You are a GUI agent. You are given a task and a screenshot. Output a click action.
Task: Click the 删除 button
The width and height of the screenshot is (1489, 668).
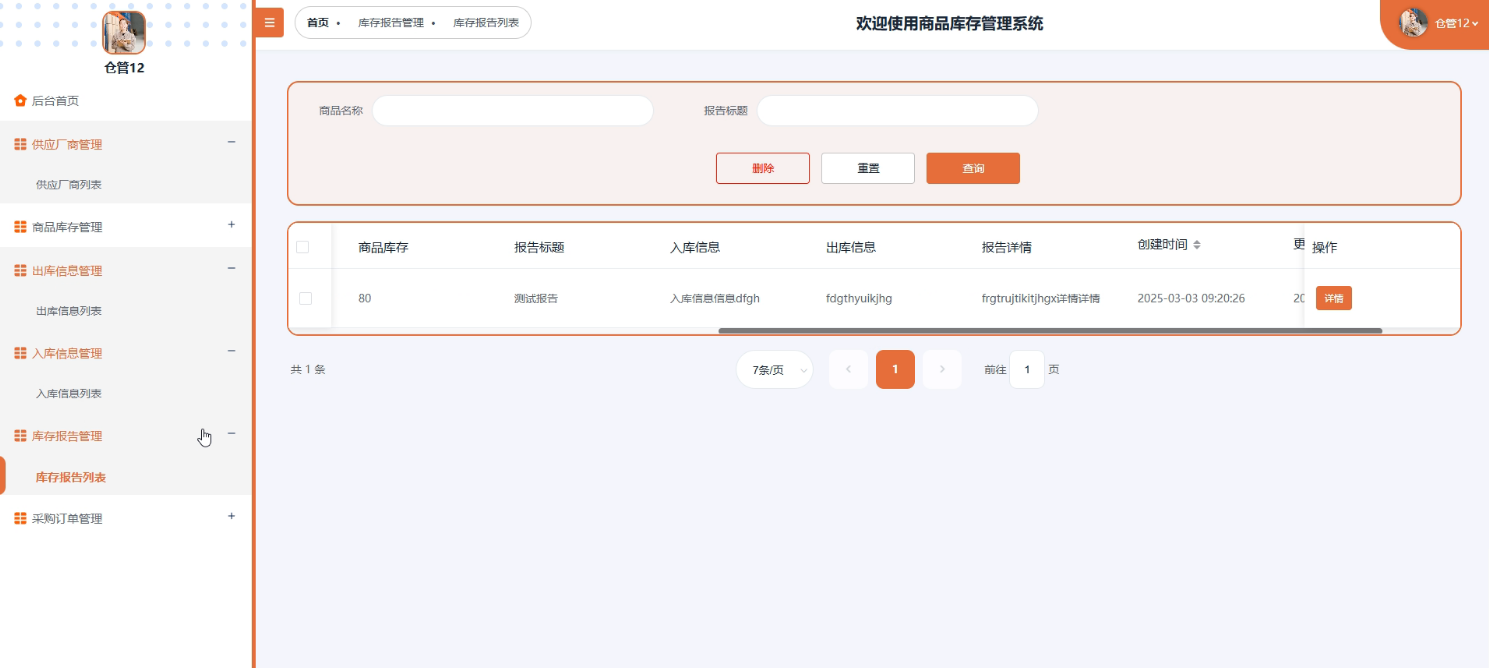pyautogui.click(x=763, y=168)
